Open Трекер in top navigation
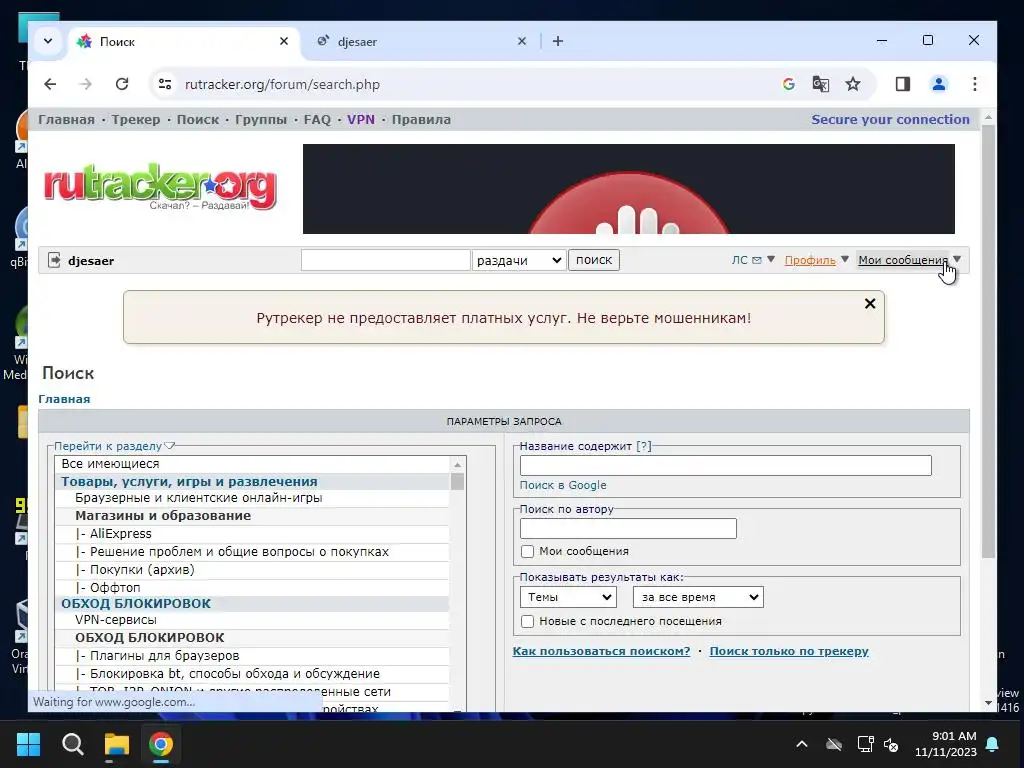The height and width of the screenshot is (768, 1024). [135, 120]
